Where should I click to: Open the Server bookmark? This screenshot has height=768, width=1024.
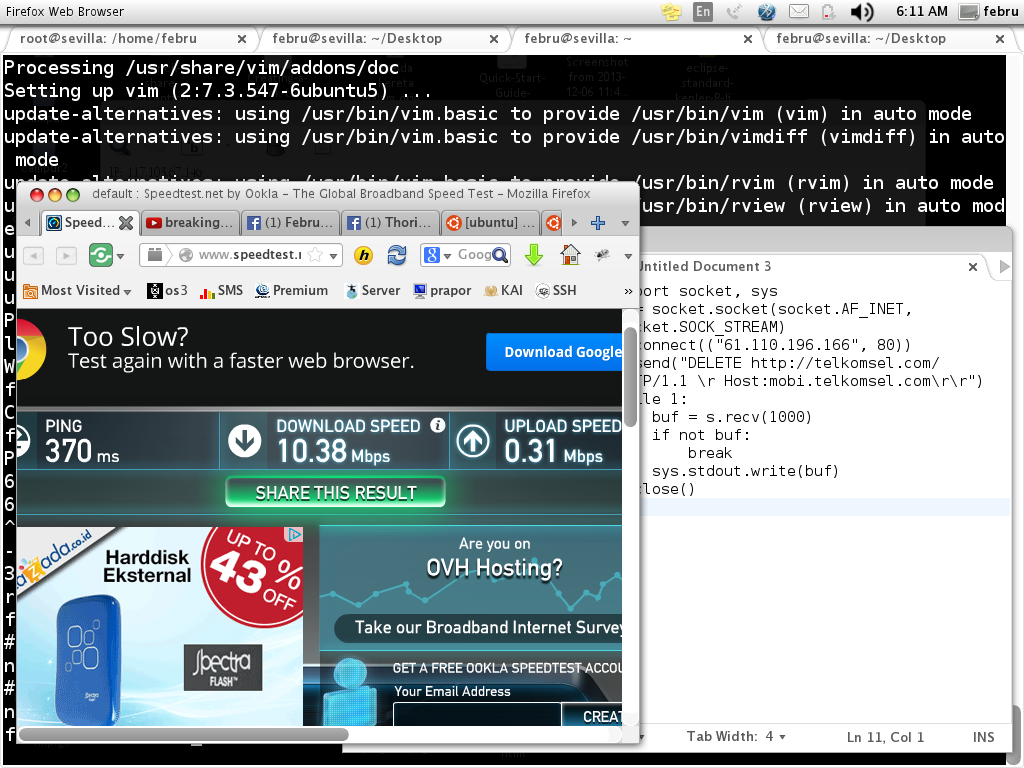click(x=372, y=291)
